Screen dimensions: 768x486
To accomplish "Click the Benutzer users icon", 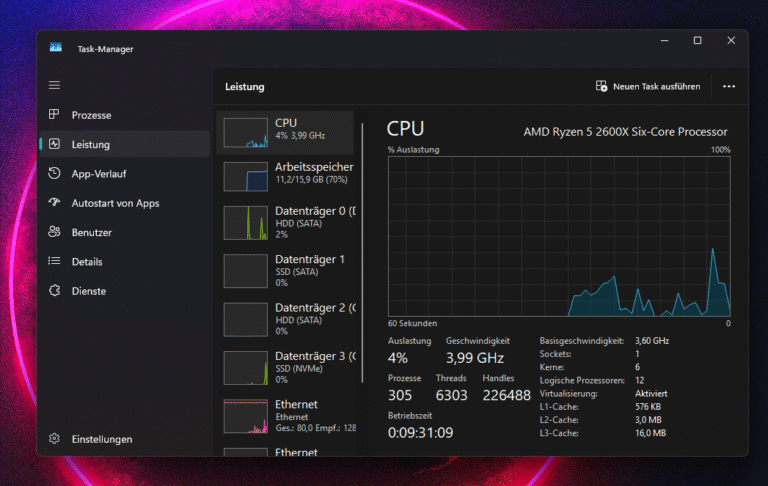I will [54, 232].
